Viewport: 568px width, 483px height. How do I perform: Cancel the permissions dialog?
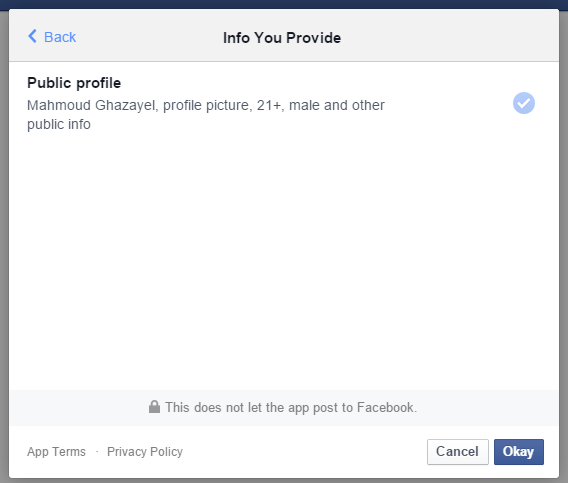coord(458,451)
